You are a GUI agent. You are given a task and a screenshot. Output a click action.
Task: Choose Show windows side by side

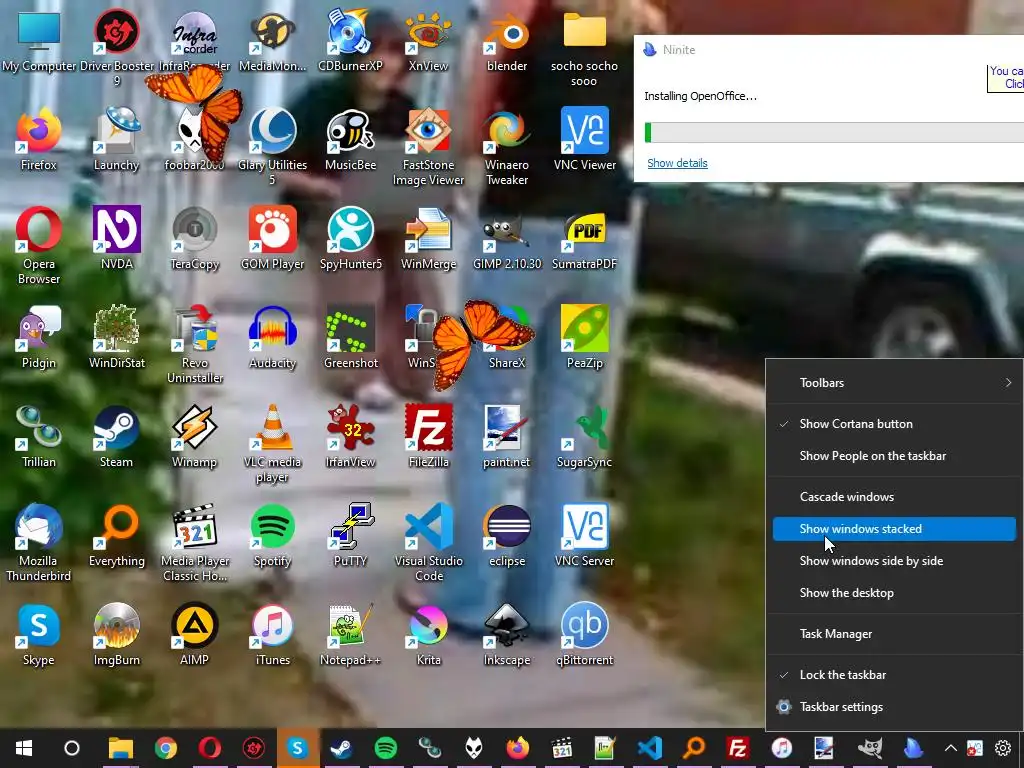click(894, 561)
